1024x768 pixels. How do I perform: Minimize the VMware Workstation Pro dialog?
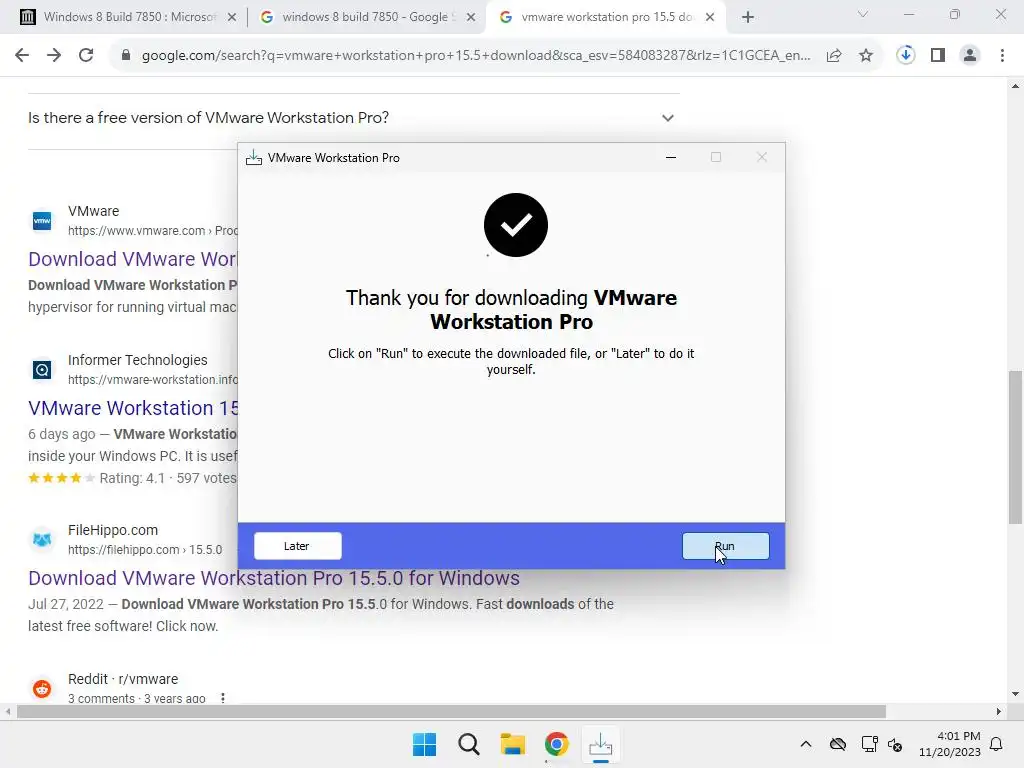[x=671, y=157]
